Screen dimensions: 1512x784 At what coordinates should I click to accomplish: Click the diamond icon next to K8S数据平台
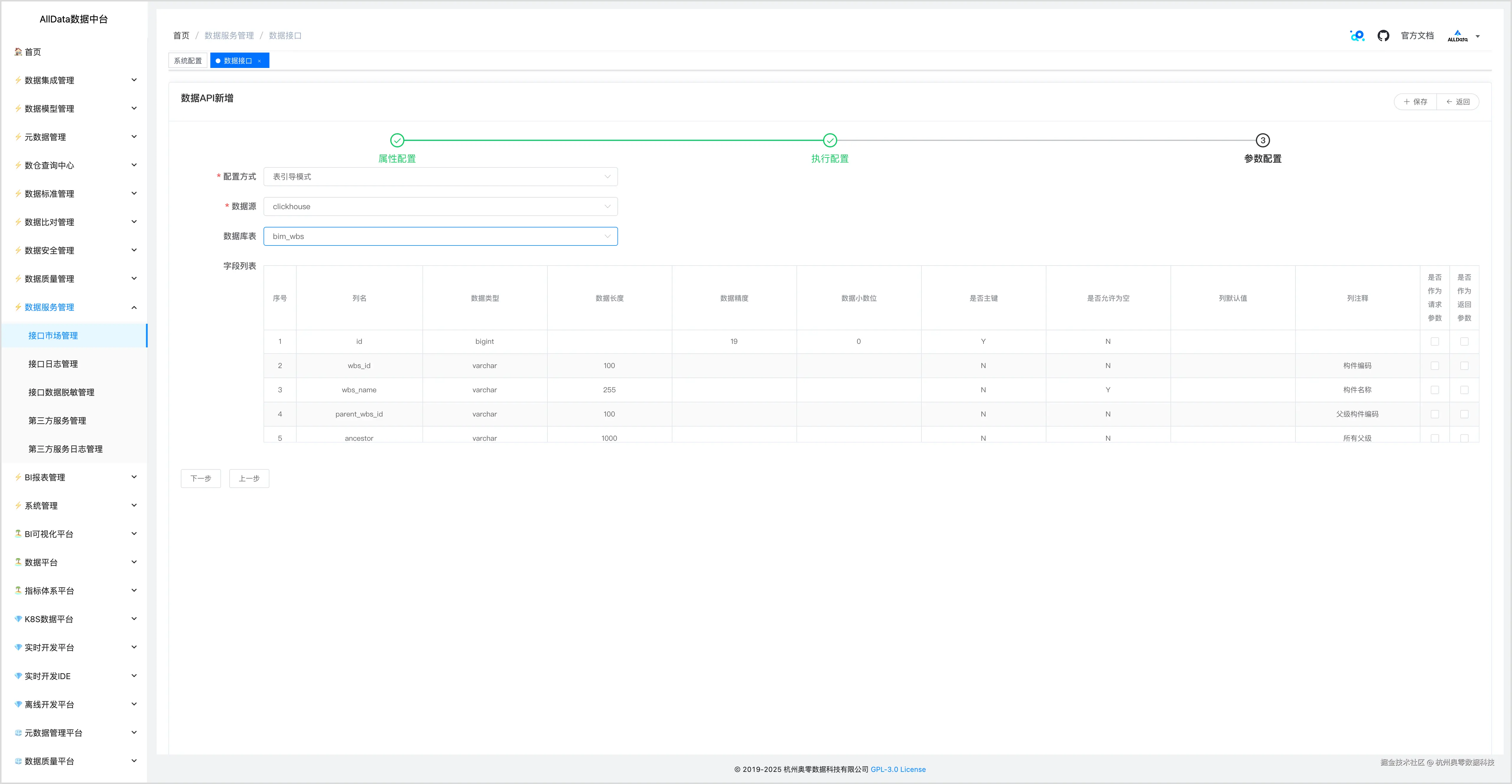click(x=18, y=619)
